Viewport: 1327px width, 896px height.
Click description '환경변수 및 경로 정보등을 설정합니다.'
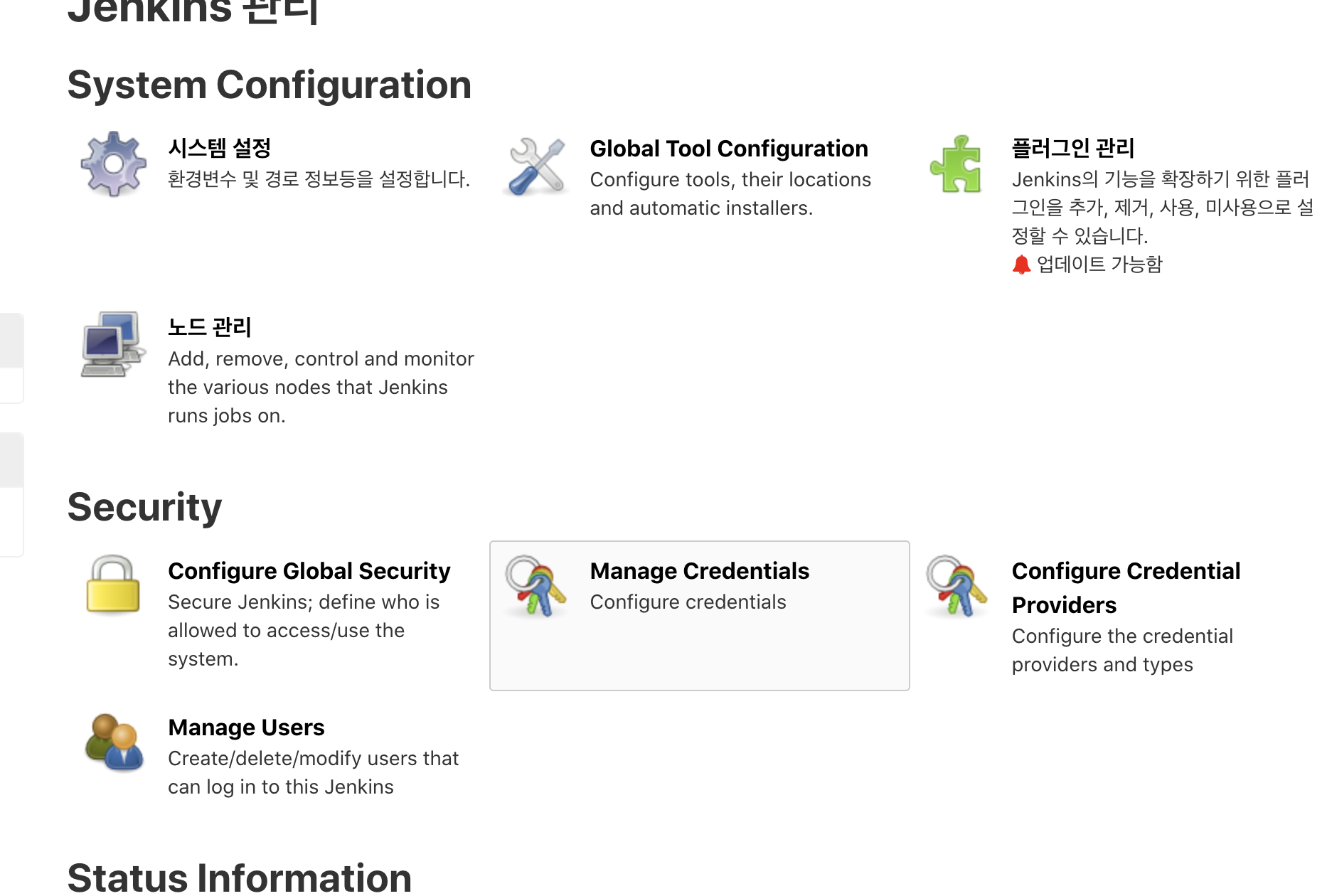pyautogui.click(x=319, y=178)
